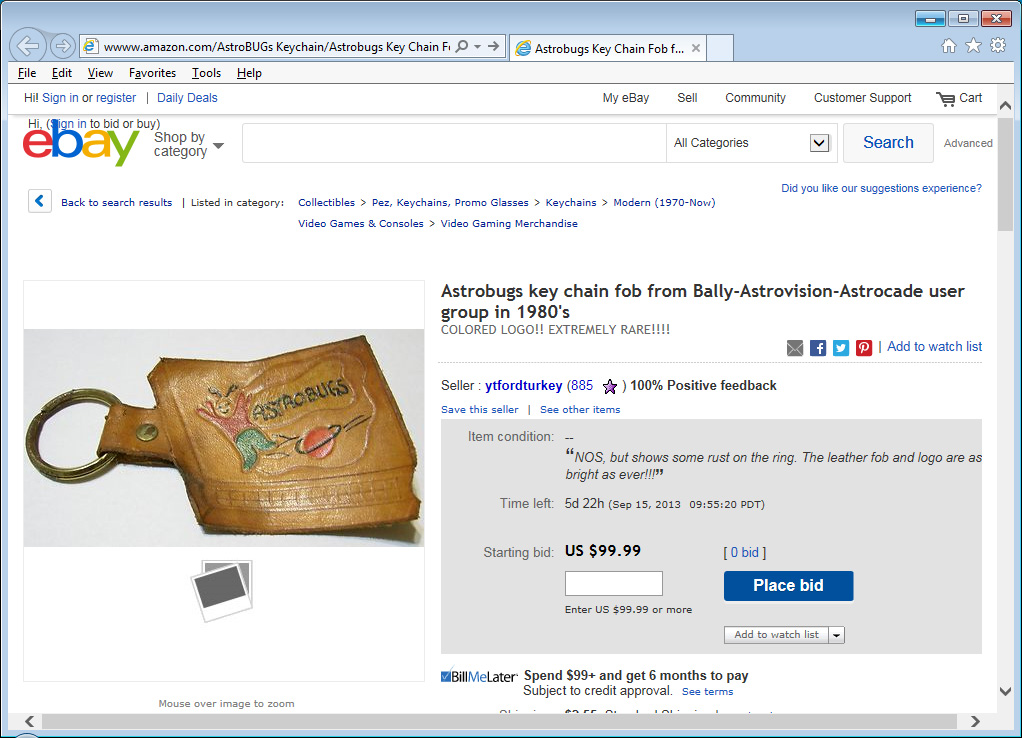Image resolution: width=1022 pixels, height=738 pixels.
Task: Click the Astrobugs keychain product photo
Action: (x=223, y=437)
